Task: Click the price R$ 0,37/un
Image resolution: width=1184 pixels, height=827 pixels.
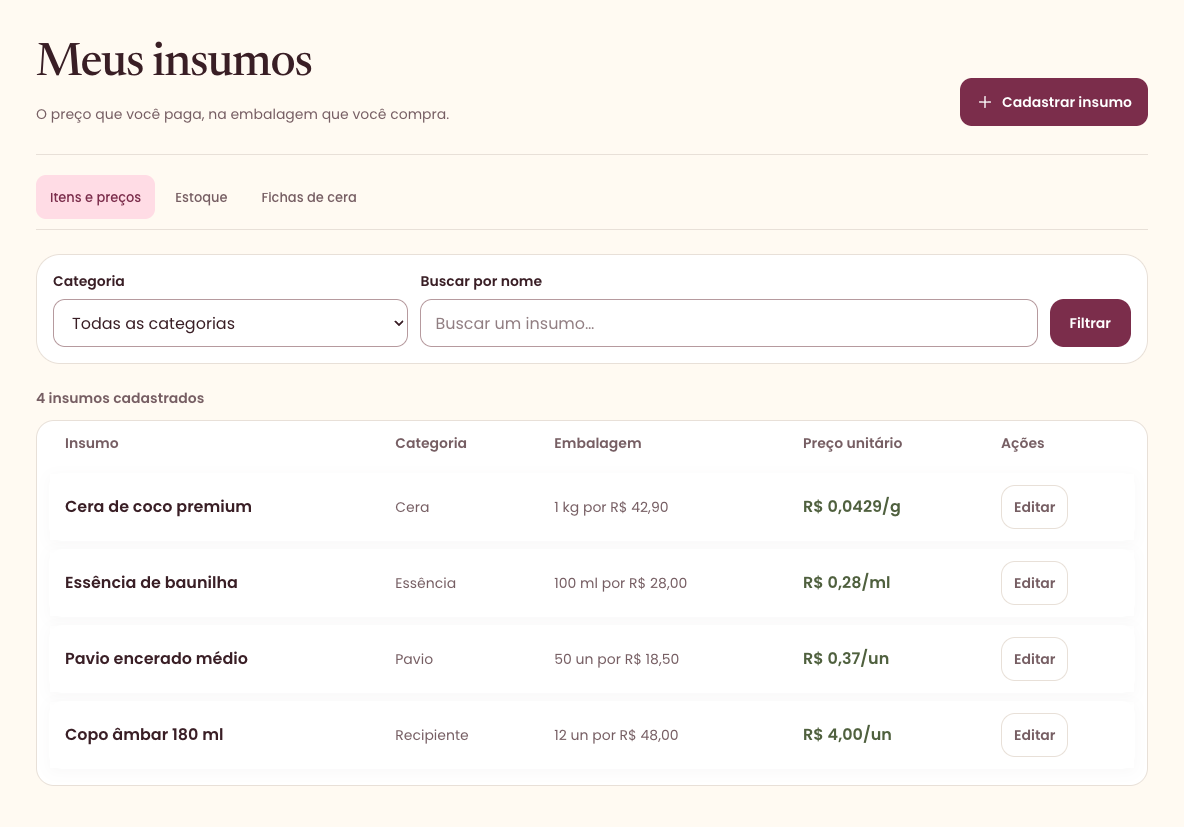Action: point(846,659)
